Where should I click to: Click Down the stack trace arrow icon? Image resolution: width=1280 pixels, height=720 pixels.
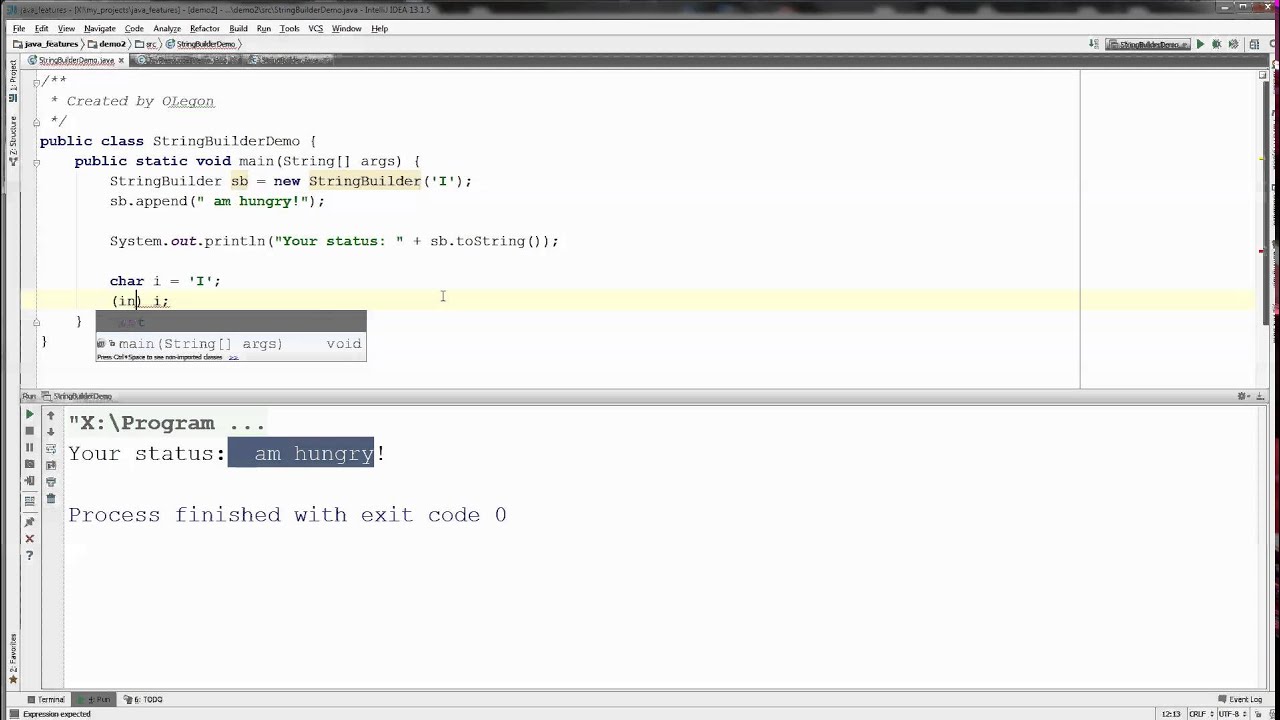click(51, 432)
